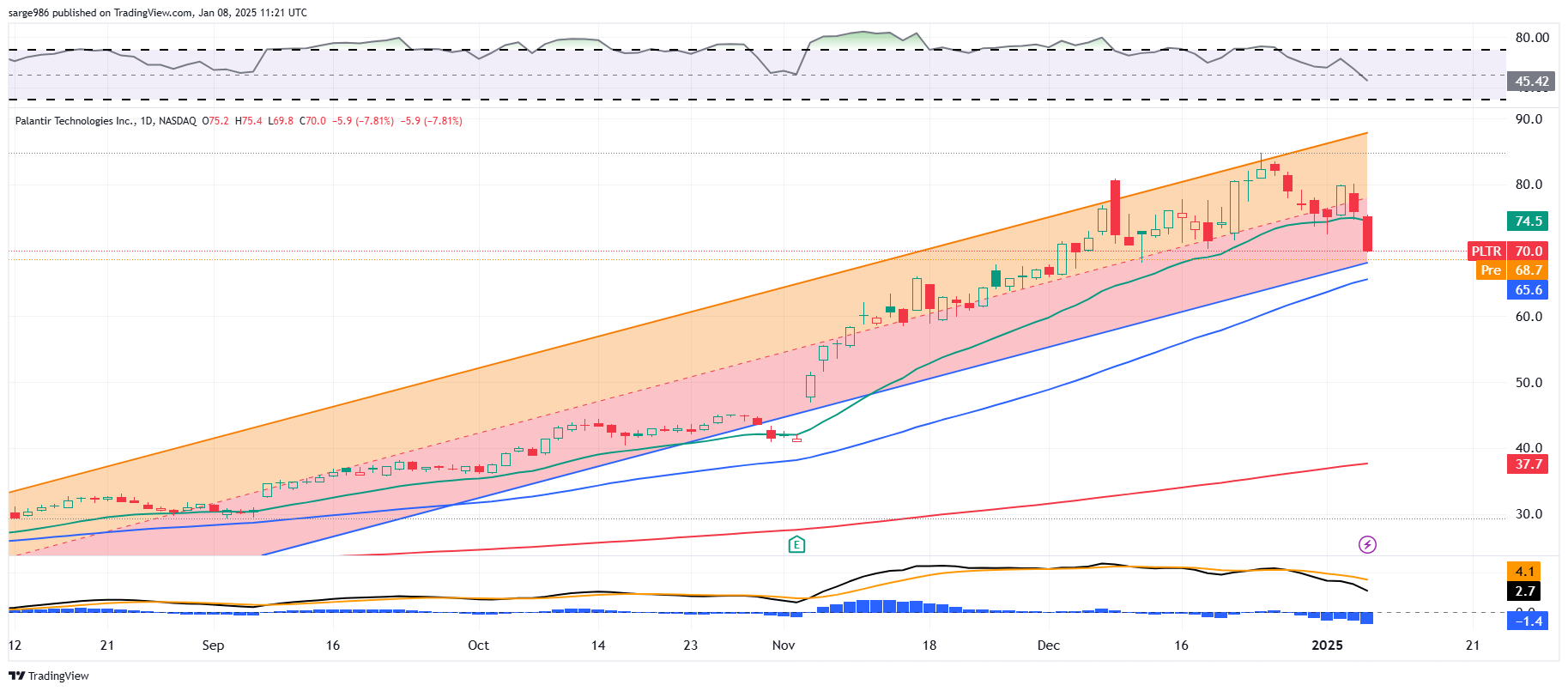This screenshot has width=1568, height=691.
Task: Select the red PLTR 70.0 price label
Action: coord(1507,252)
